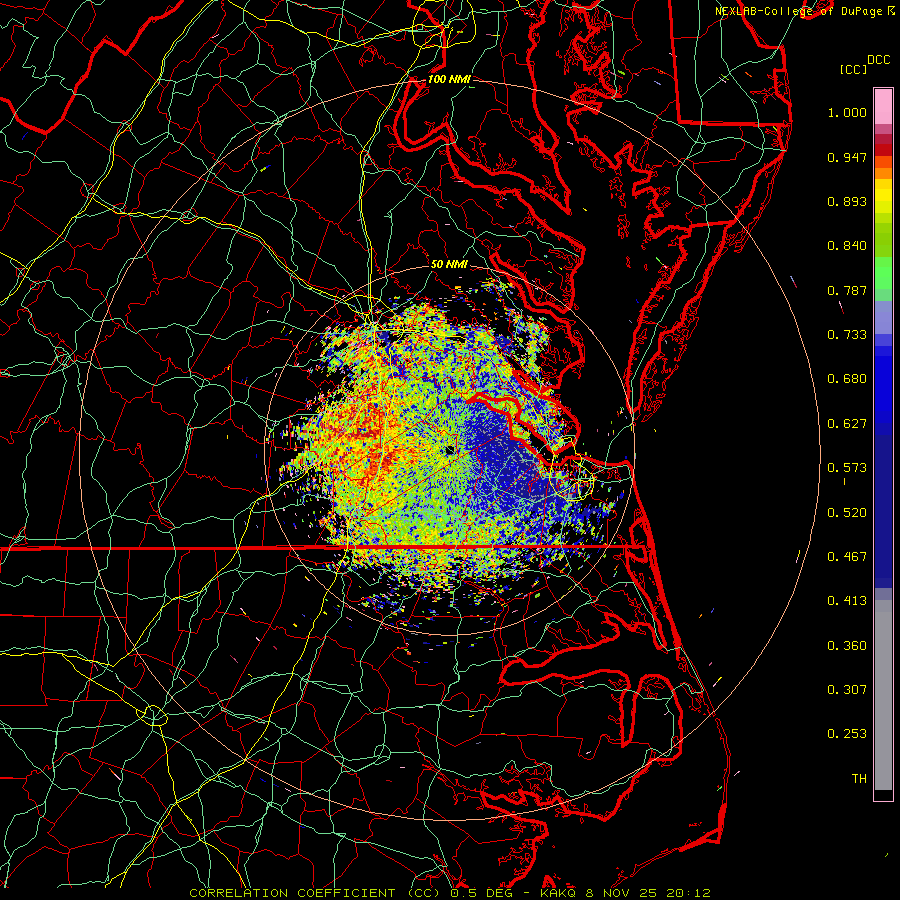This screenshot has width=900, height=900.
Task: Pick the gray segment of the color bar
Action: 883,695
